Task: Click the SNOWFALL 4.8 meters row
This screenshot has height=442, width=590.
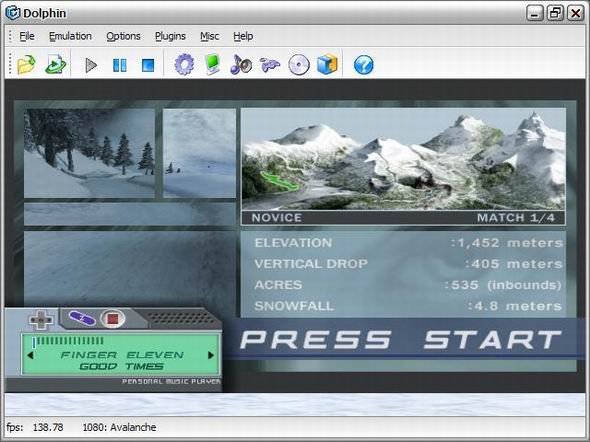Action: click(409, 306)
